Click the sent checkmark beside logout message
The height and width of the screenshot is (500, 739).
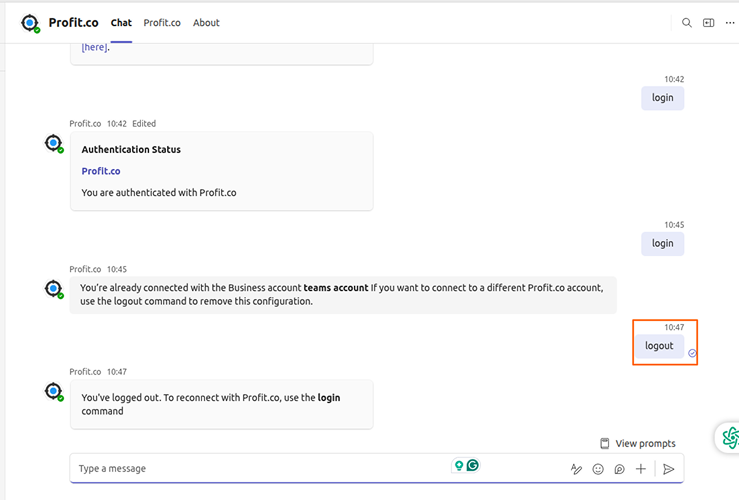pos(692,353)
